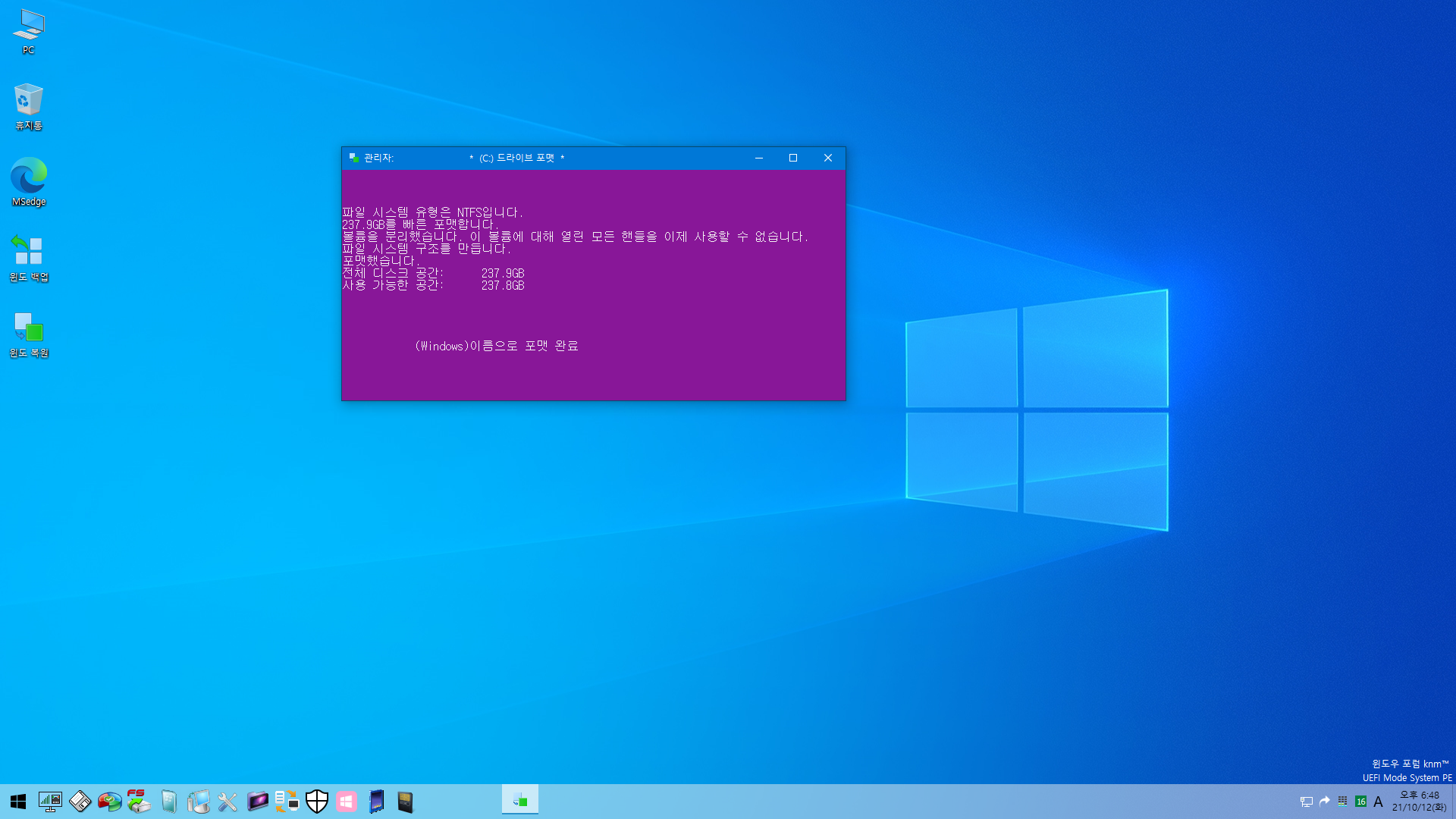Click the curved arrow tray icon
Screen dimensions: 1456x819
[x=1325, y=802]
